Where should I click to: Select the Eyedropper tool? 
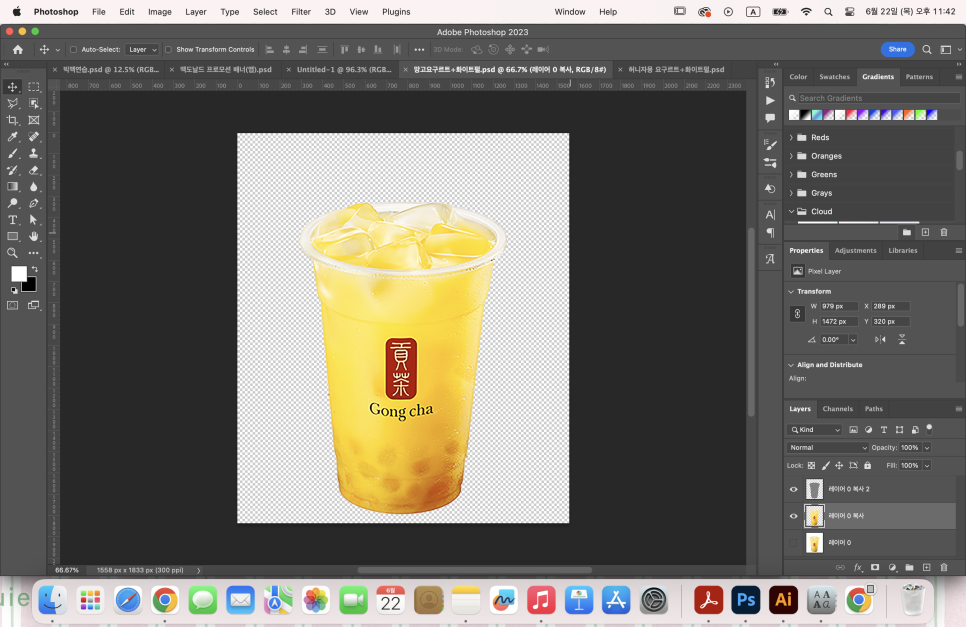pos(12,137)
